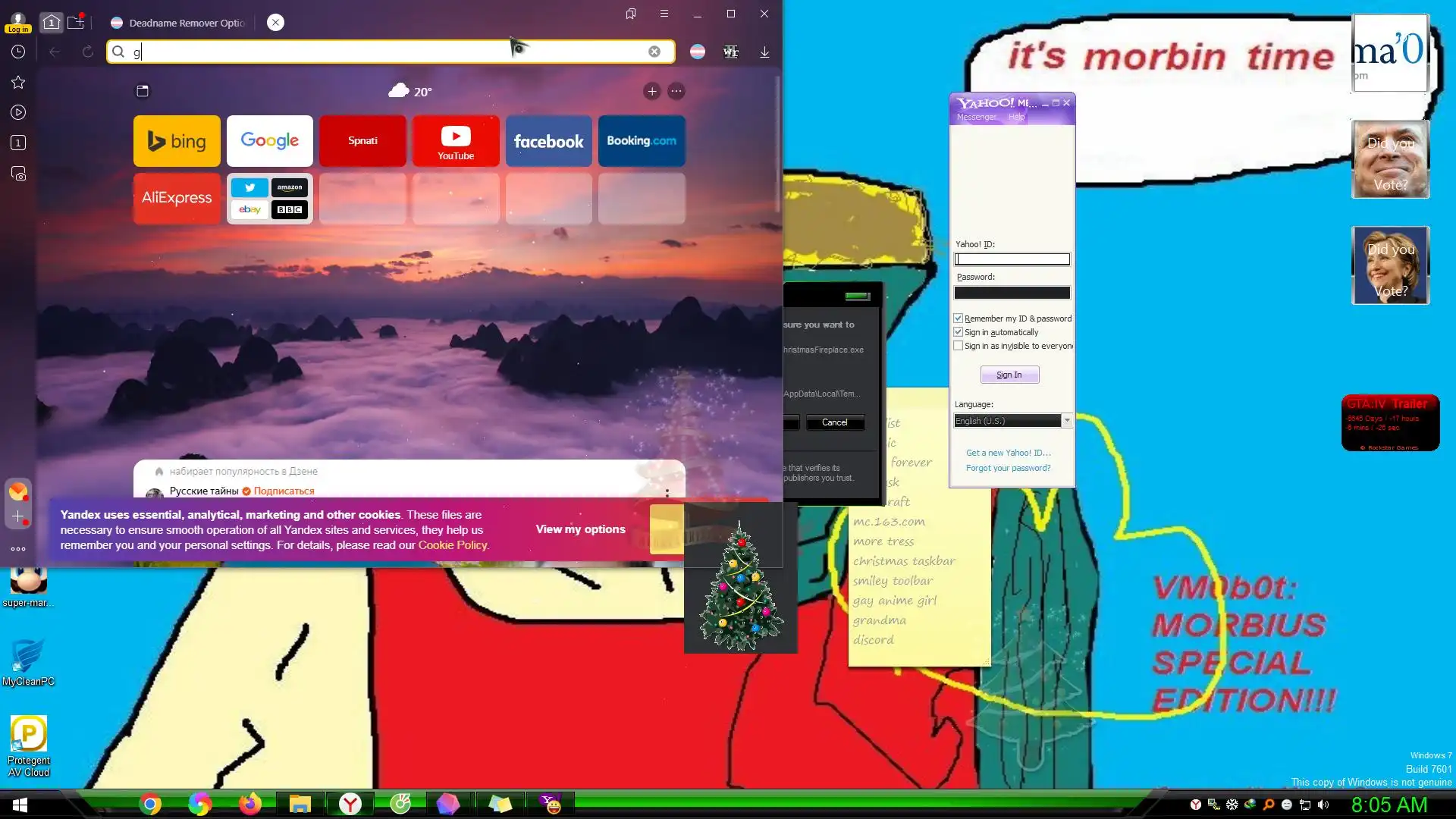Expand the Language dropdown in Yahoo Messenger
The image size is (1456, 819).
(1067, 421)
